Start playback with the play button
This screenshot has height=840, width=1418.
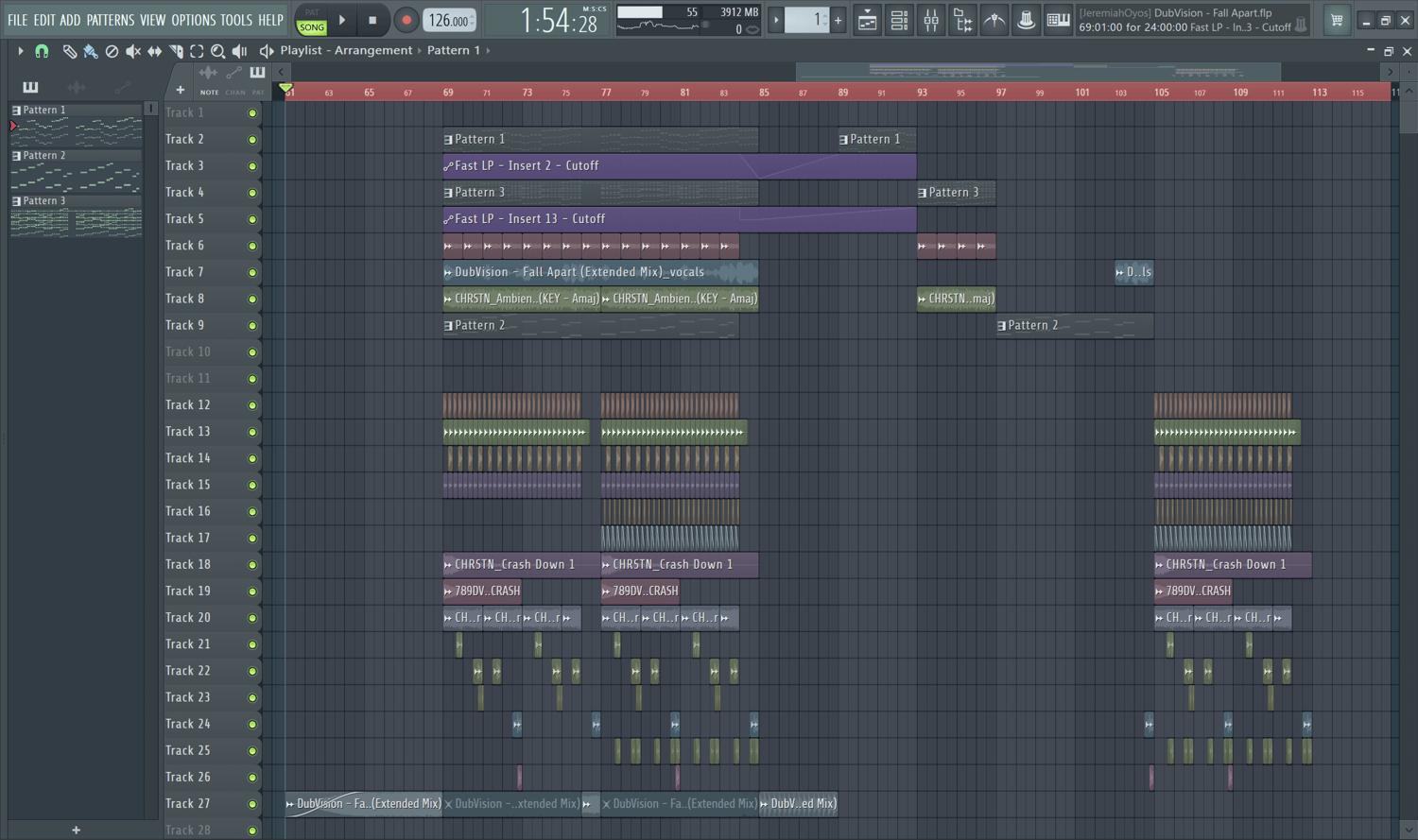coord(342,20)
